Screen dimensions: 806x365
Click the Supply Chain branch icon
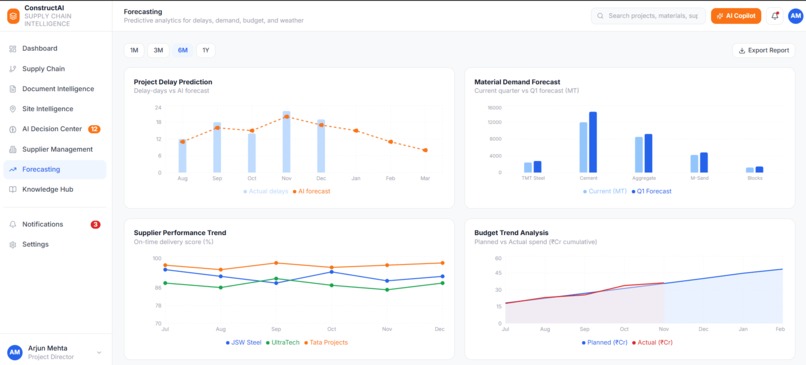13,69
